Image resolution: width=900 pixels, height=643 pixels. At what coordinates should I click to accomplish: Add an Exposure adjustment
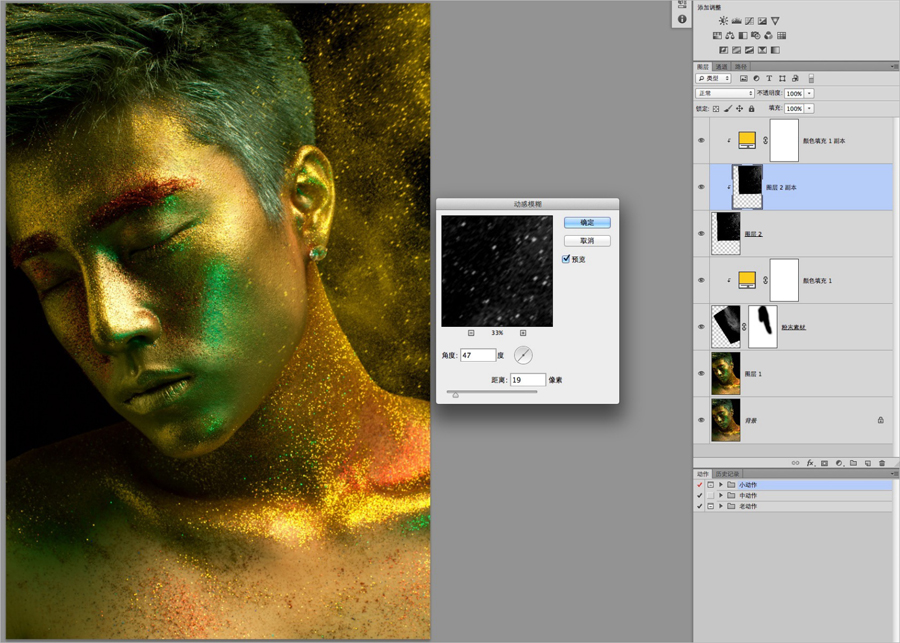[x=762, y=21]
